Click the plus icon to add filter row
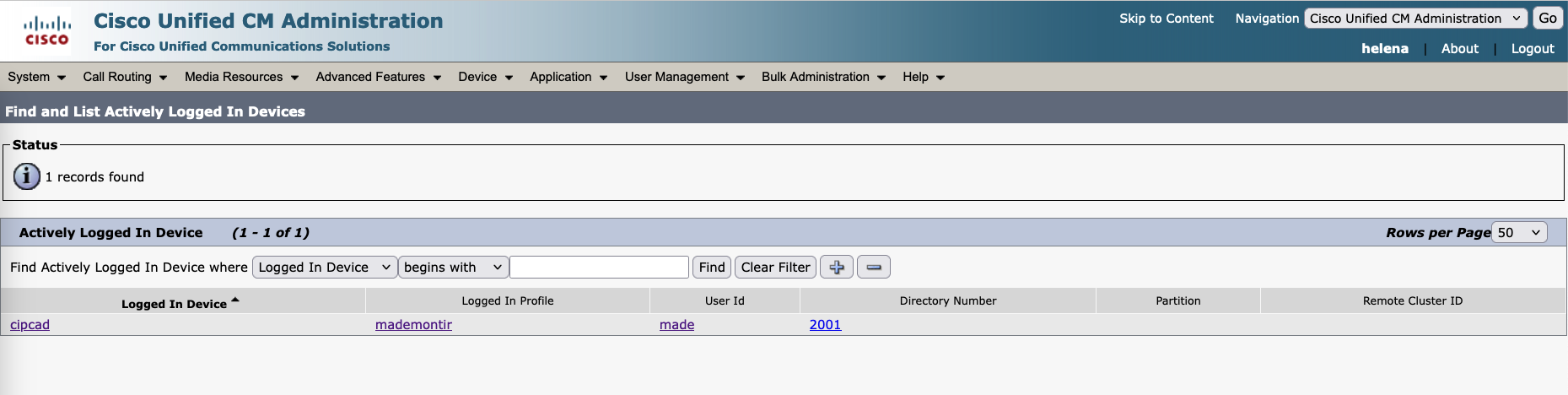1568x395 pixels. click(x=836, y=268)
